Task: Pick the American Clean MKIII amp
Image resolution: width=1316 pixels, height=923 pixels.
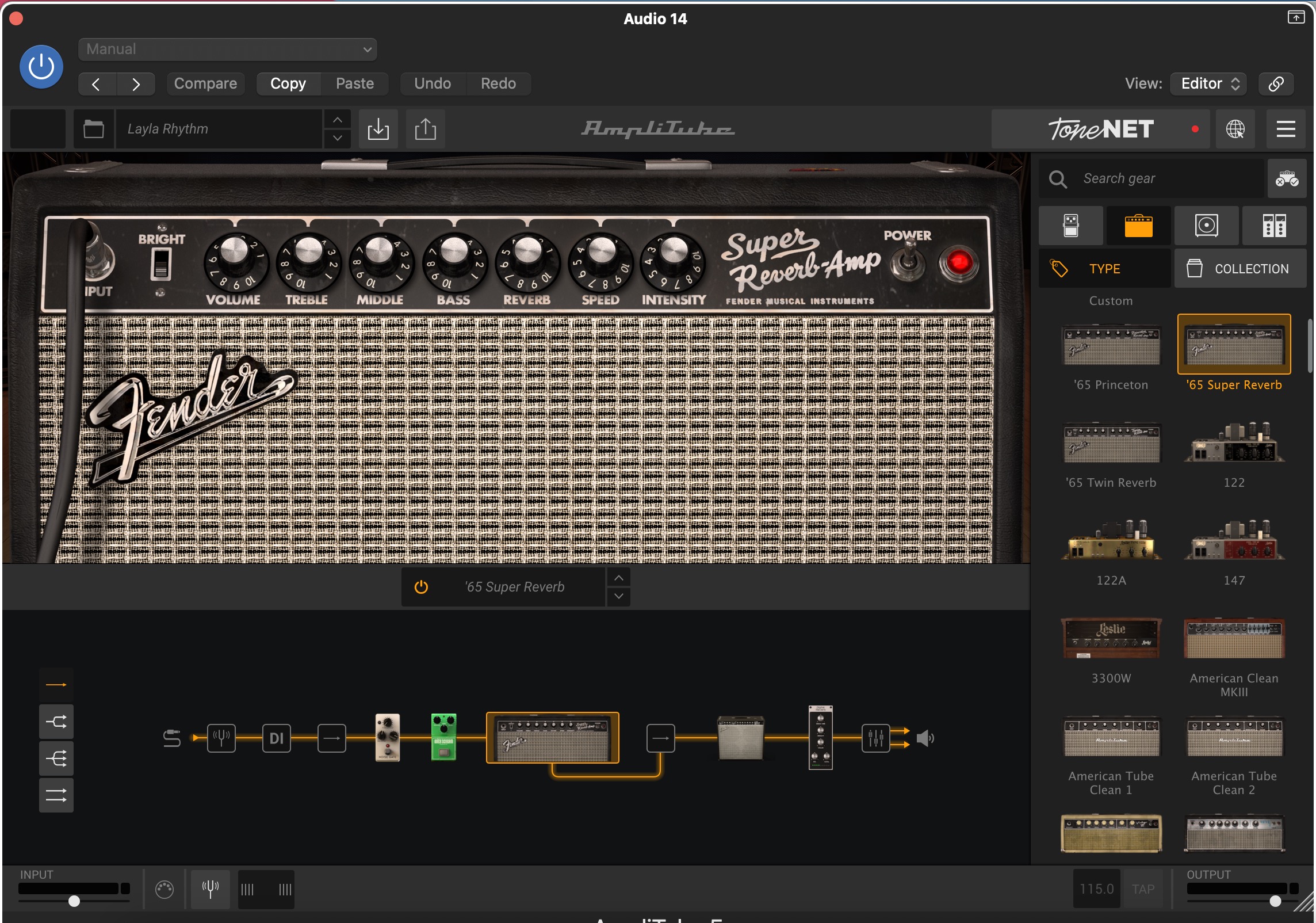Action: (1234, 639)
